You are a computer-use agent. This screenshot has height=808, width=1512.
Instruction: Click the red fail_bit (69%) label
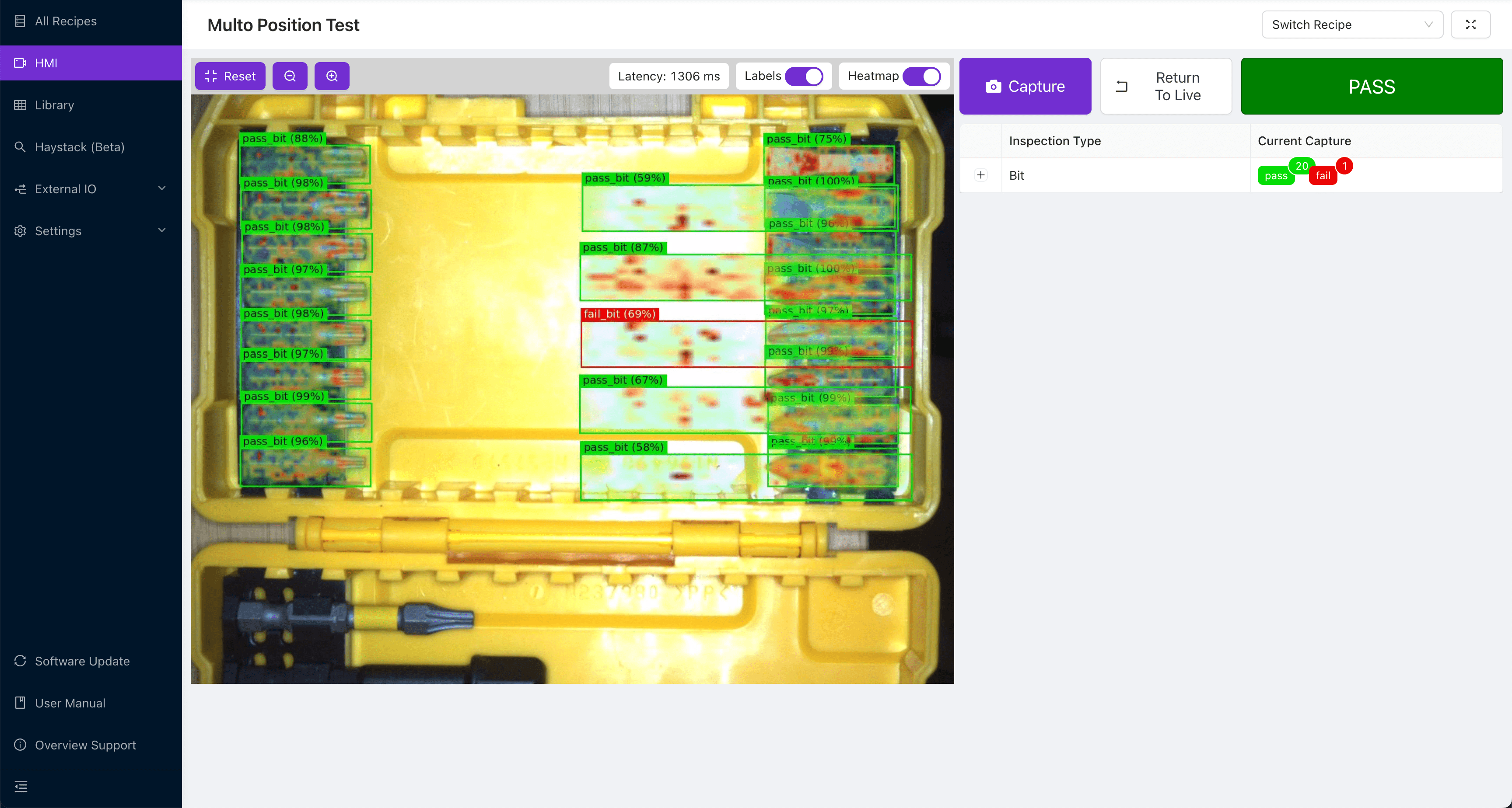(x=619, y=314)
